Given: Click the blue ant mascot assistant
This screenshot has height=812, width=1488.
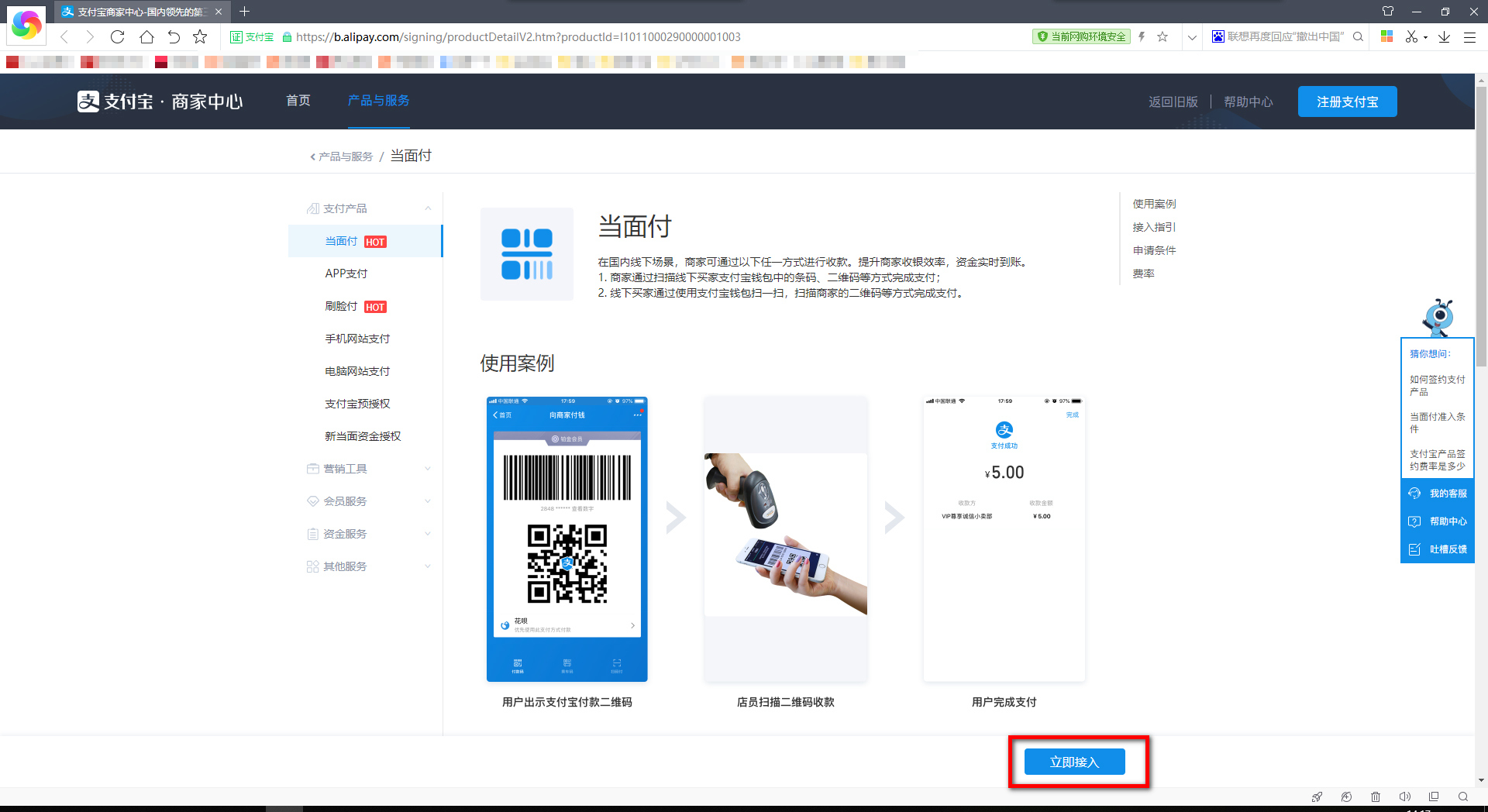Looking at the screenshot, I should (x=1438, y=318).
